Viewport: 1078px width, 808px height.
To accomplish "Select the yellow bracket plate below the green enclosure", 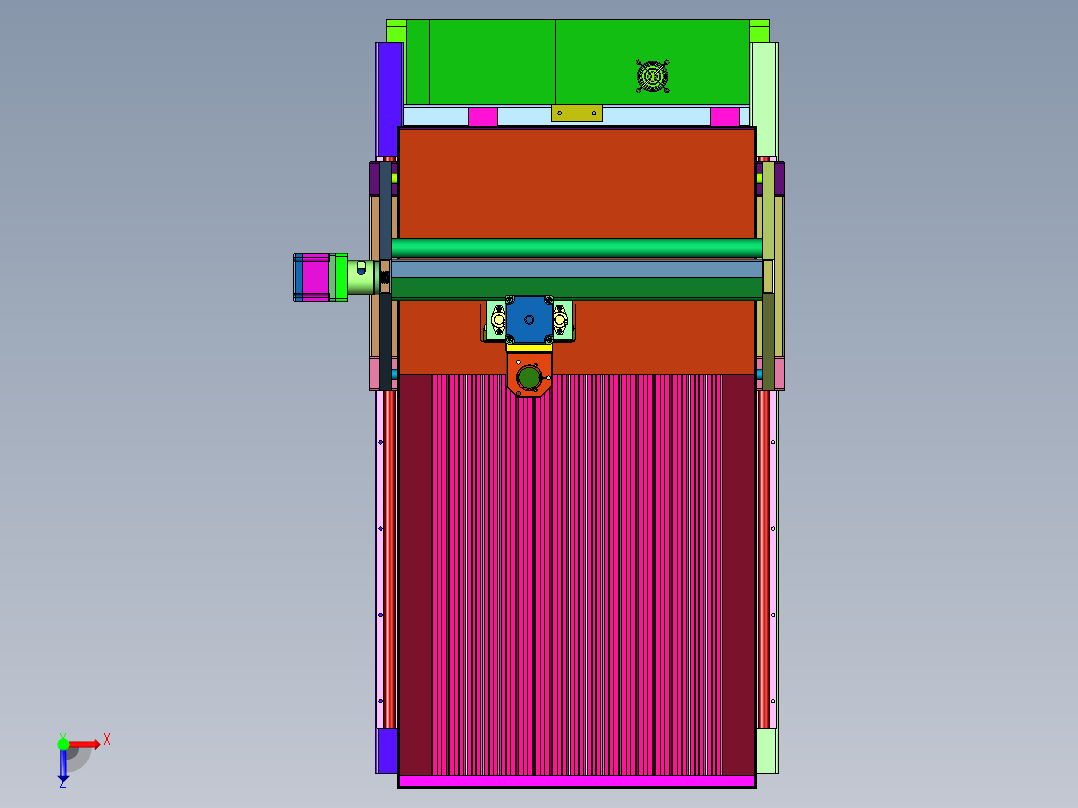I will coord(576,113).
